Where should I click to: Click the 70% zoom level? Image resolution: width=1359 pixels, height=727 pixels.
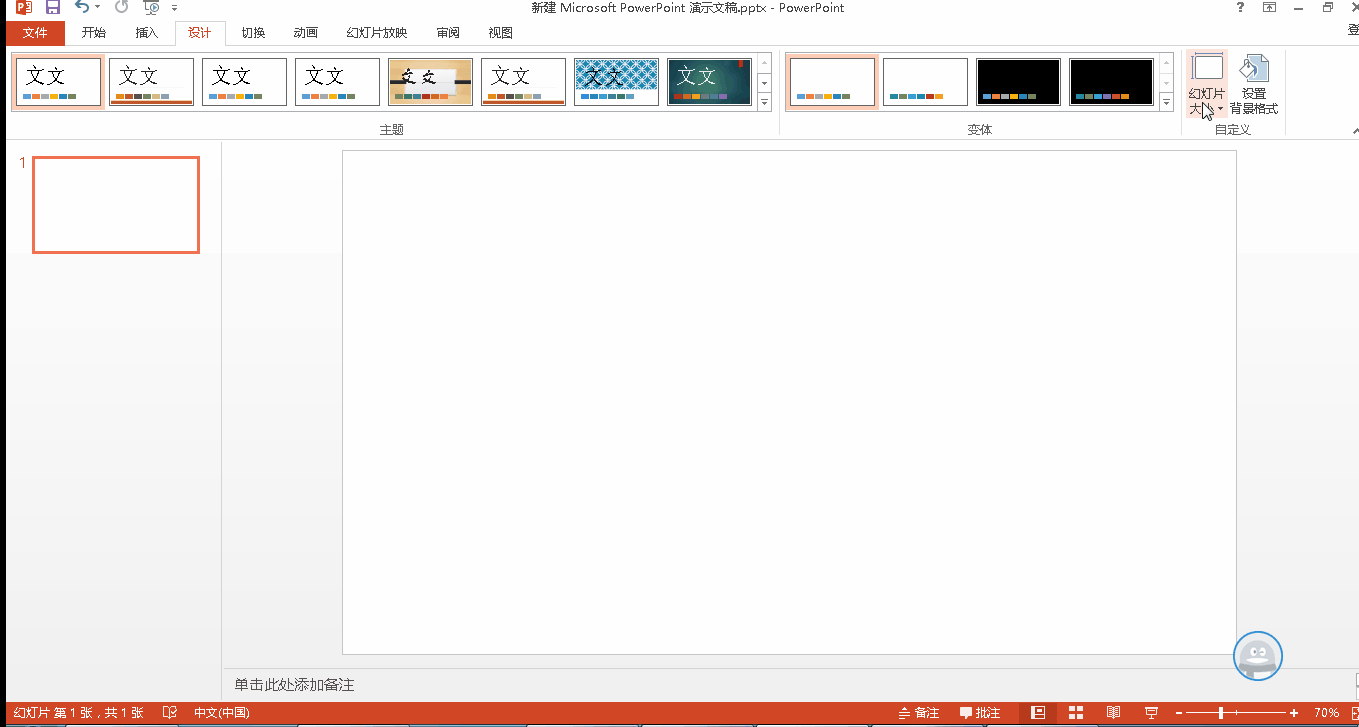[1327, 713]
